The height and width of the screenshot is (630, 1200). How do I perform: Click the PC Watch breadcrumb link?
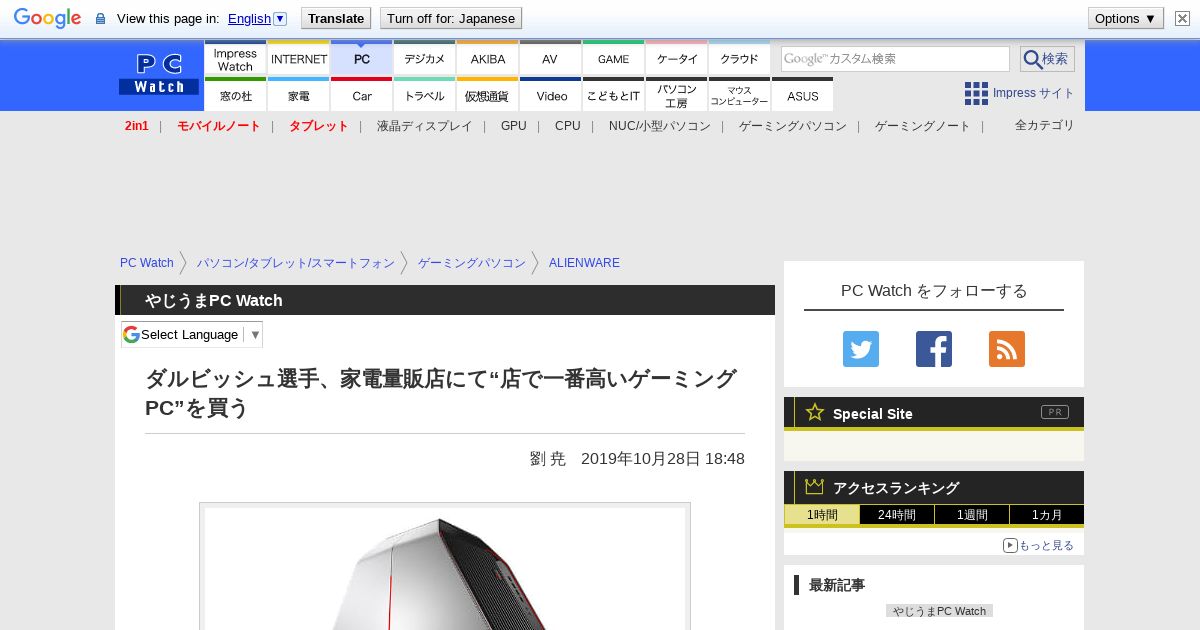point(147,263)
